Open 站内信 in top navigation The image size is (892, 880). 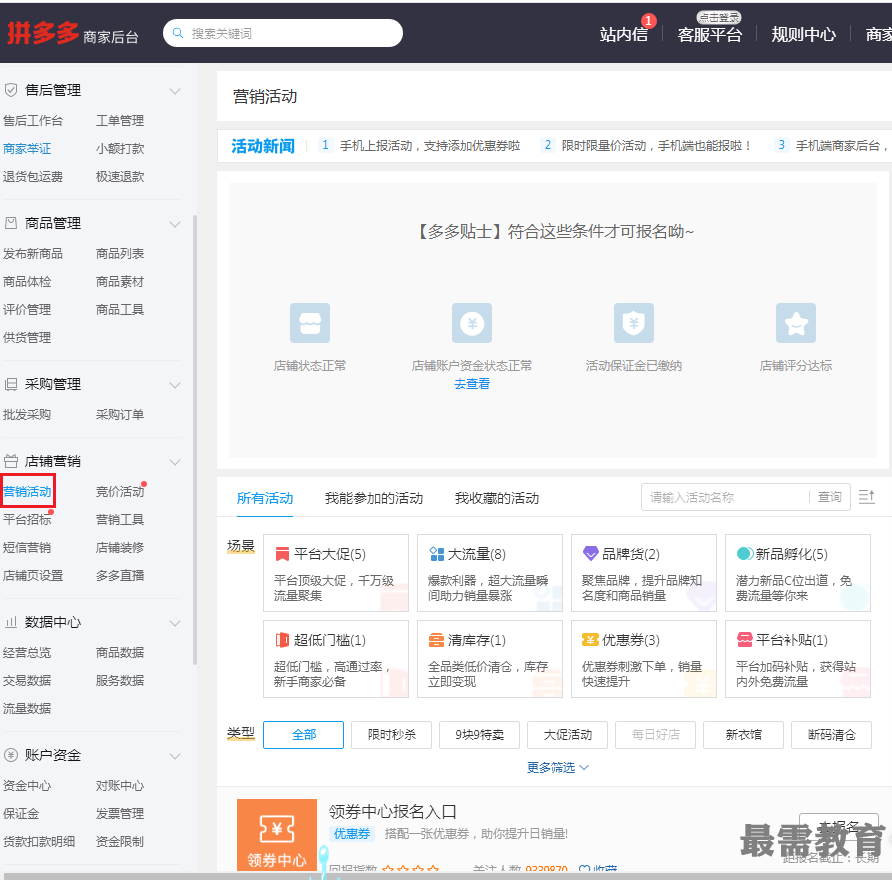click(x=623, y=35)
